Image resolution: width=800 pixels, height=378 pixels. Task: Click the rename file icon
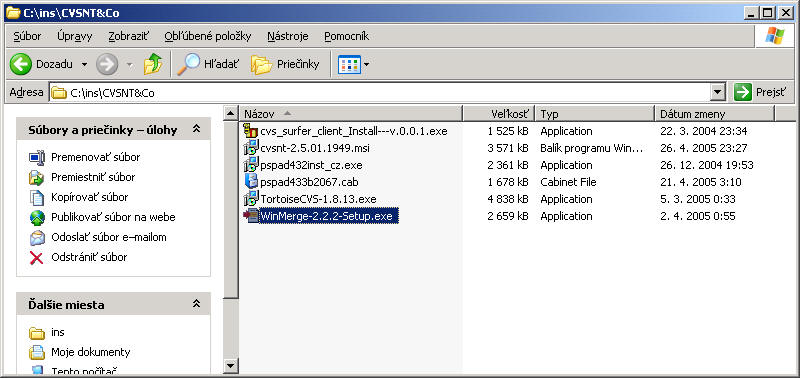point(37,158)
